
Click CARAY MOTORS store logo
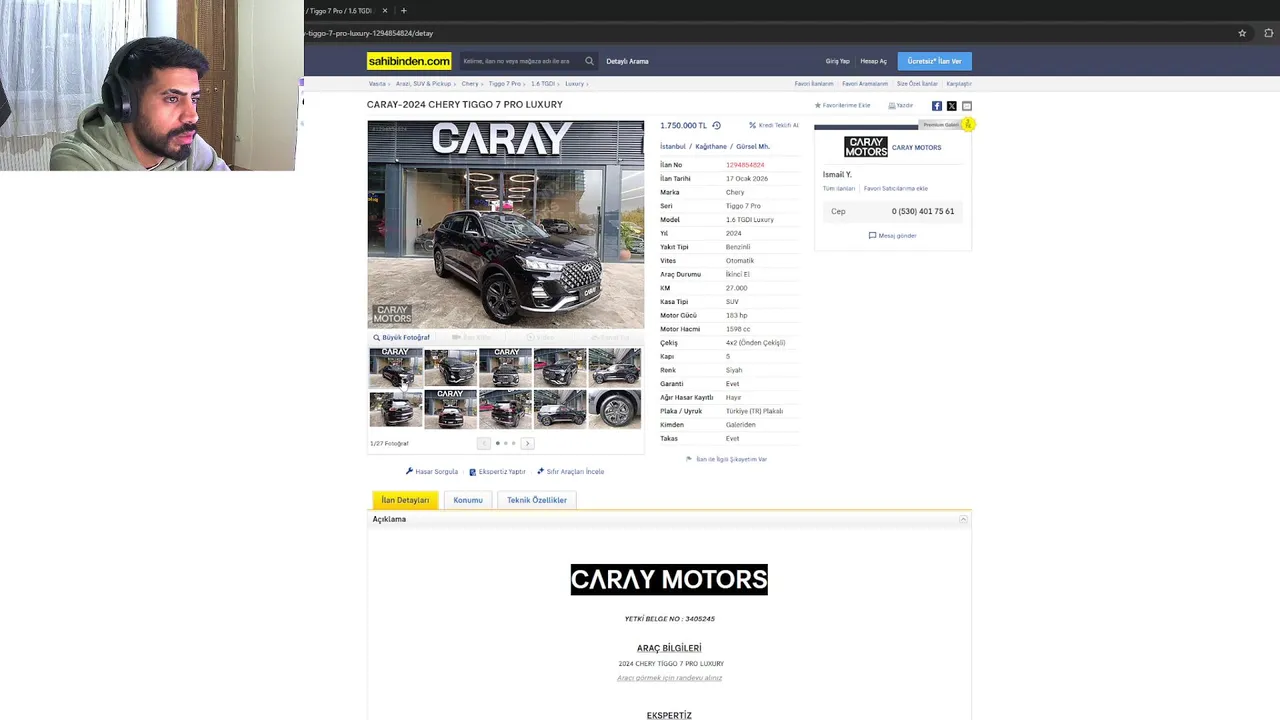coord(866,147)
